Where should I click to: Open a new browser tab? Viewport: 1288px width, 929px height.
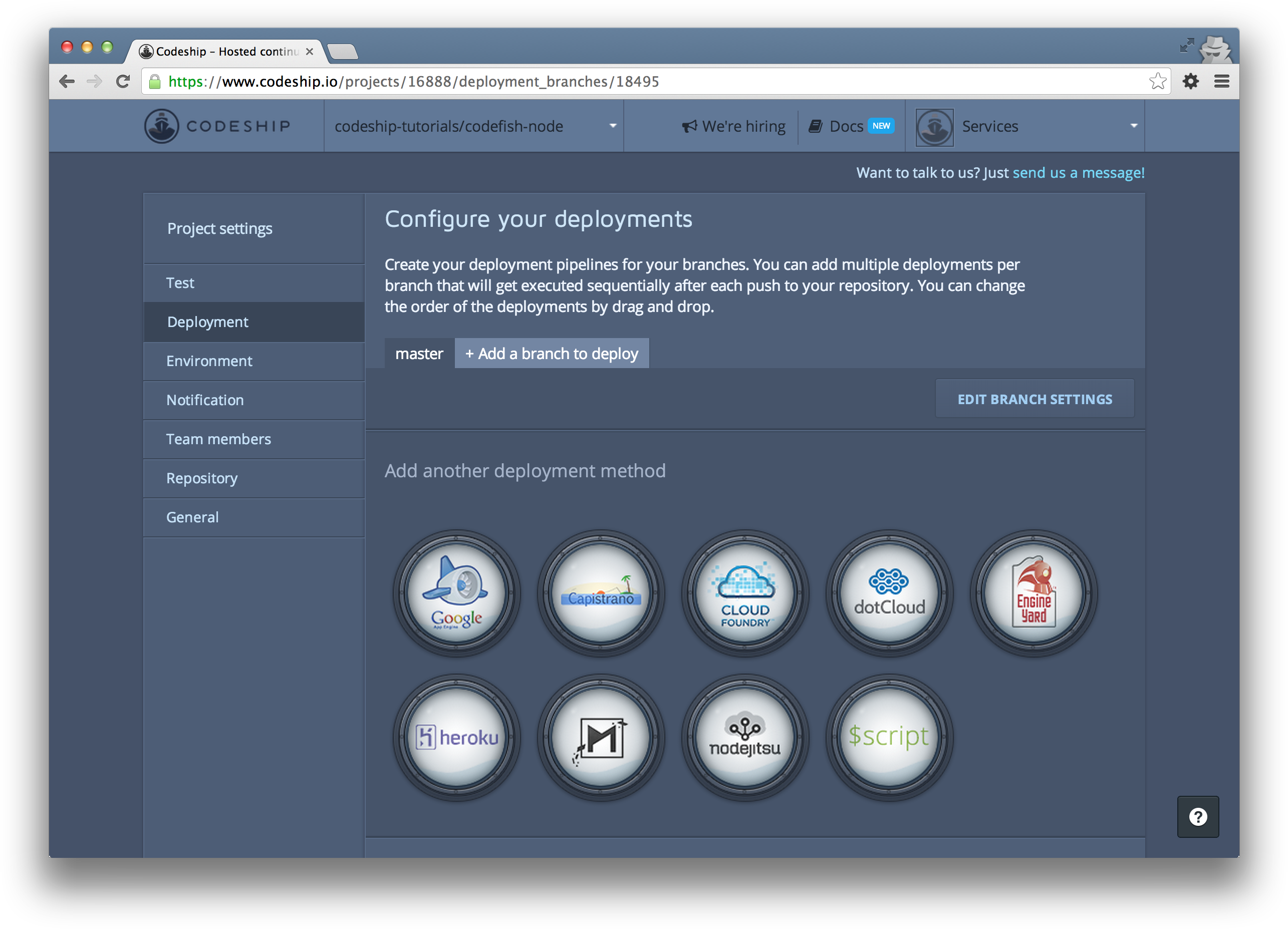pyautogui.click(x=343, y=52)
